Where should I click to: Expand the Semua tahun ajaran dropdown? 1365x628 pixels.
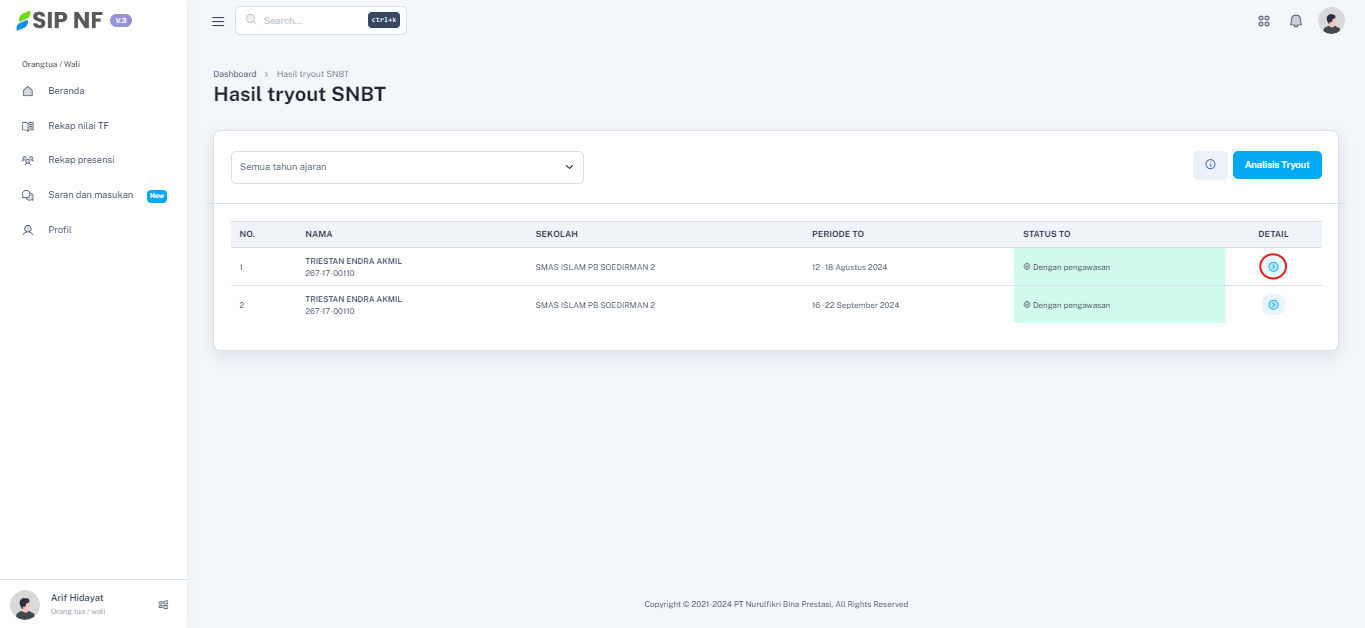pyautogui.click(x=407, y=167)
